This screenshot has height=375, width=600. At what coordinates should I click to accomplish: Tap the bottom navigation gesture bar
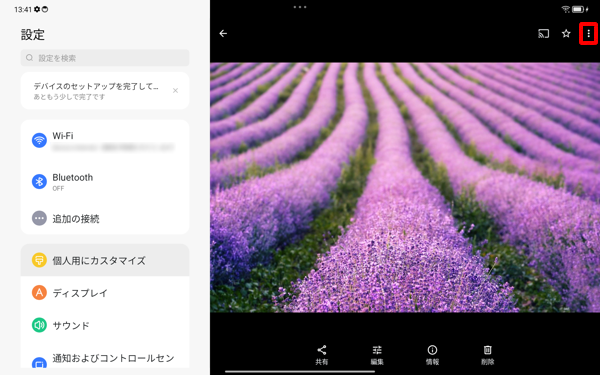pos(300,371)
